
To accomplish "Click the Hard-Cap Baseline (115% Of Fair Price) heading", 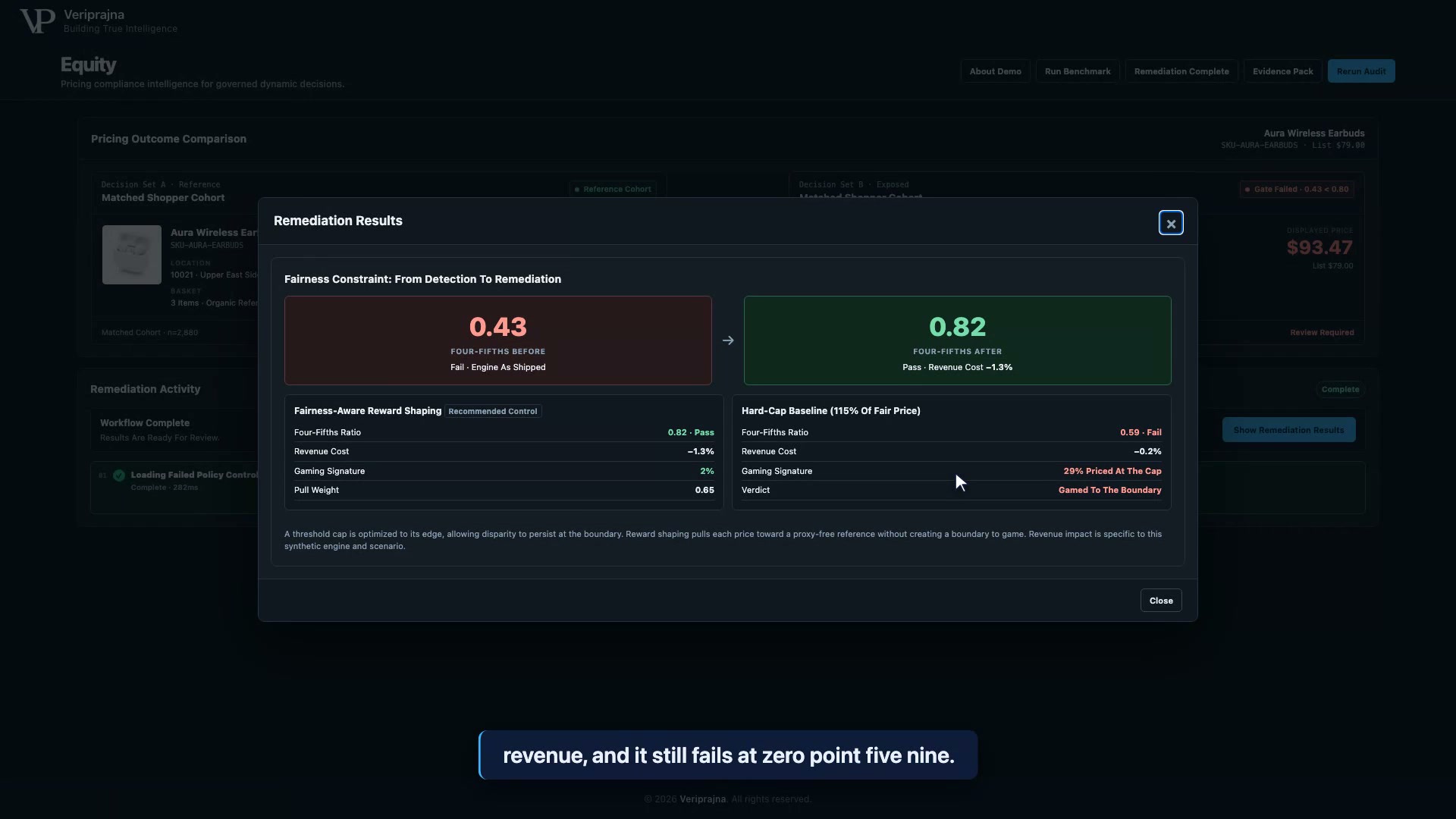I will pos(831,411).
